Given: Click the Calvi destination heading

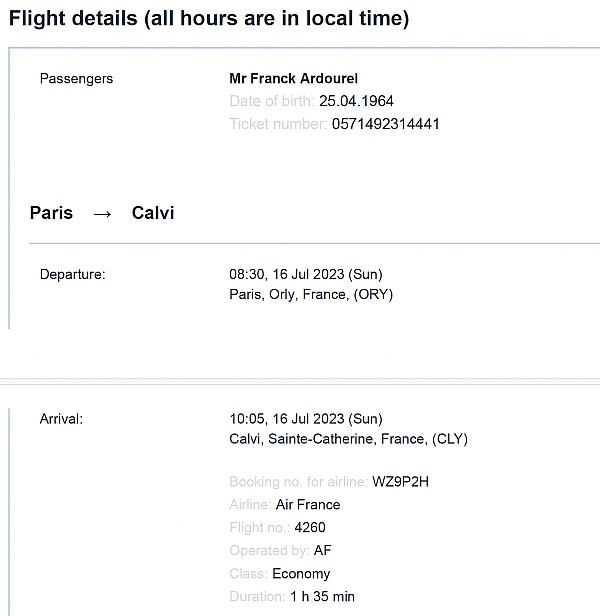Looking at the screenshot, I should click(x=153, y=213).
